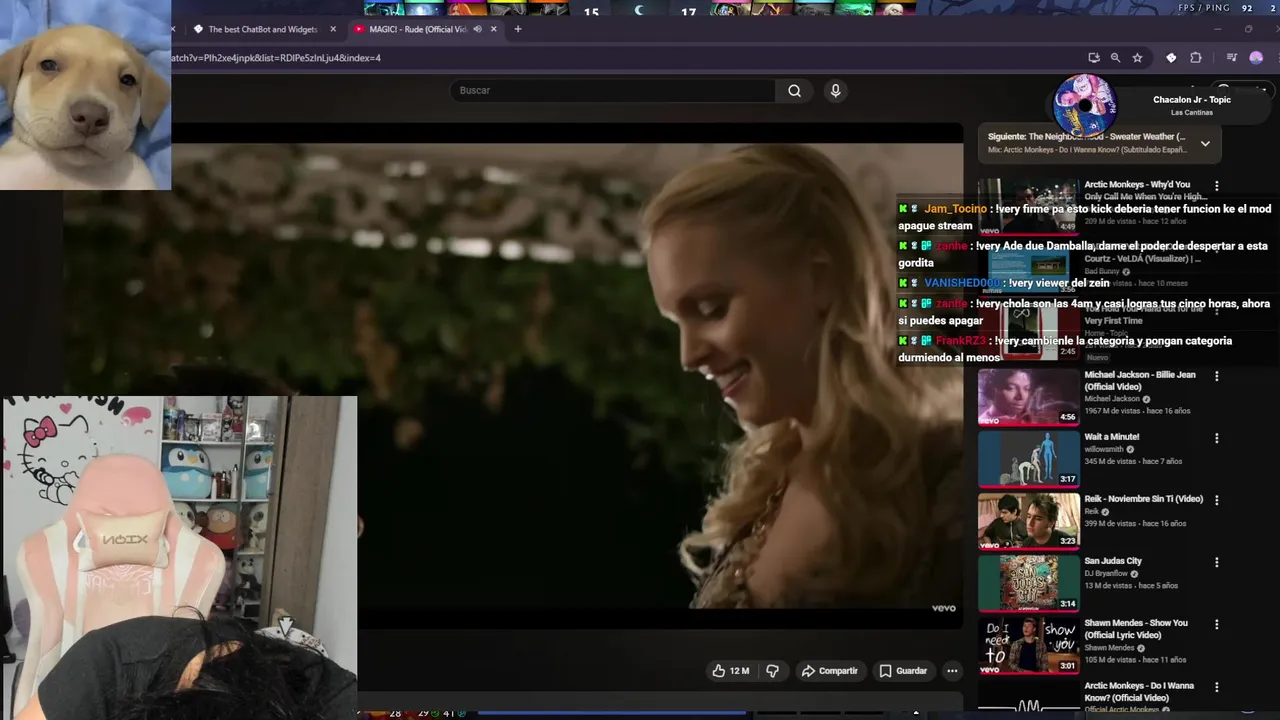The image size is (1280, 720).
Task: Click Siguiente: The Neighbourhood - Sweater Weather text
Action: coord(1086,137)
